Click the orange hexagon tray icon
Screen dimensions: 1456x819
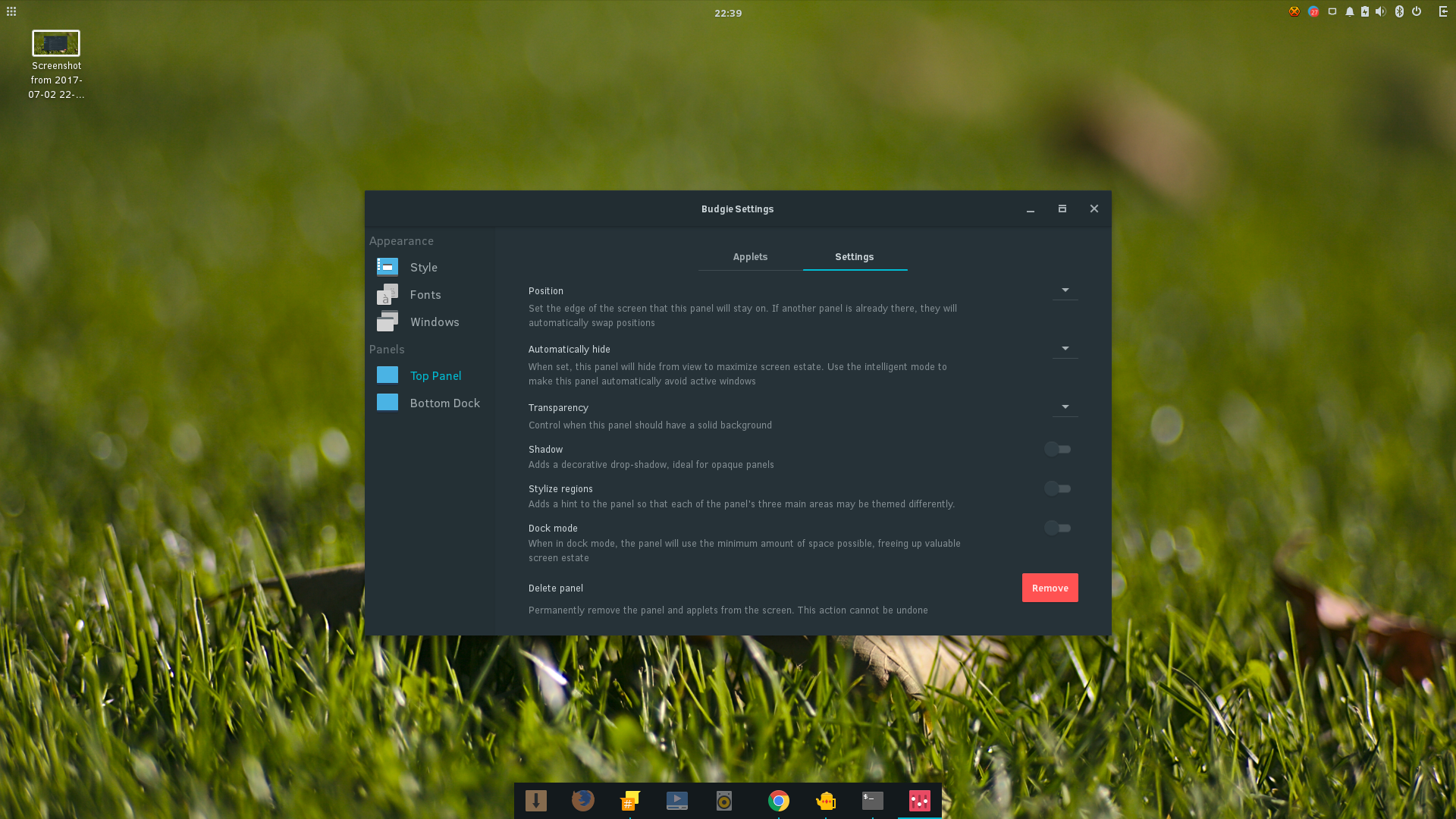(x=1294, y=11)
